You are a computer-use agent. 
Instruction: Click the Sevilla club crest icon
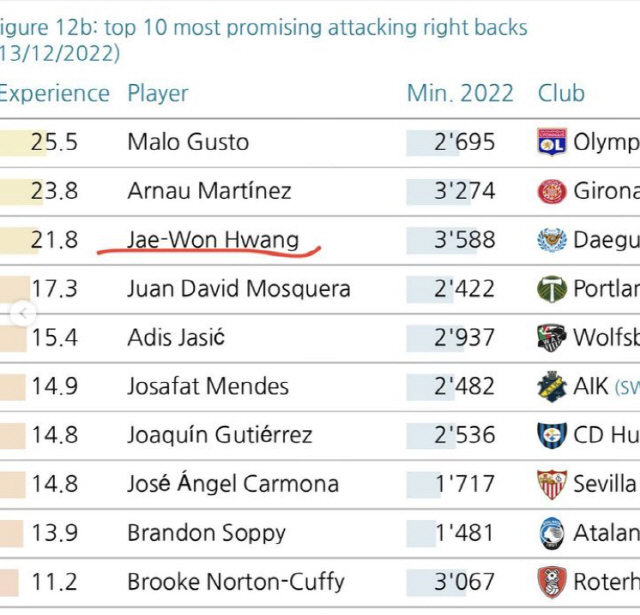(x=552, y=484)
